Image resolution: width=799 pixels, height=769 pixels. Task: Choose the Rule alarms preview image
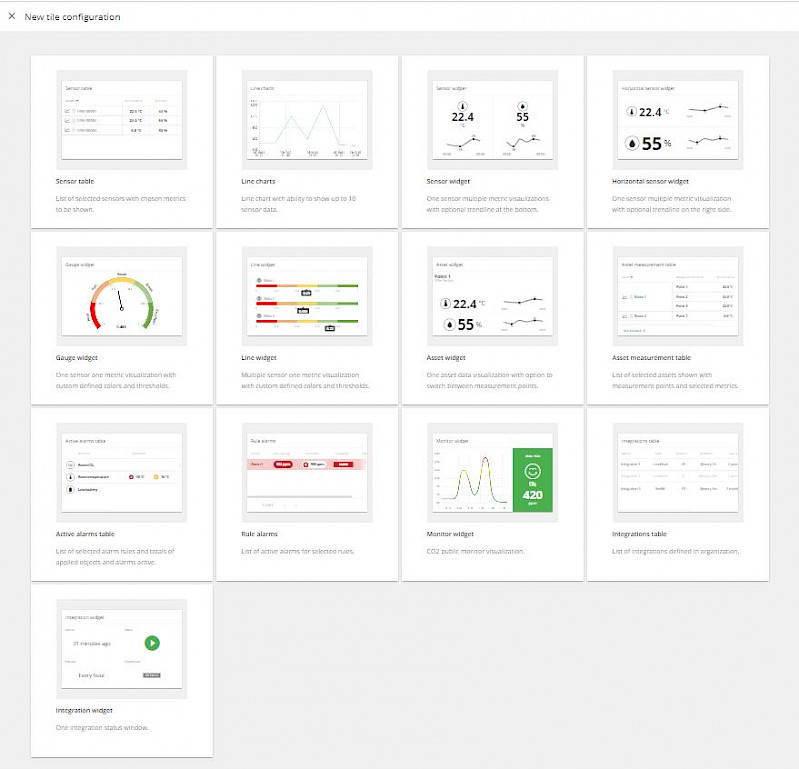308,473
